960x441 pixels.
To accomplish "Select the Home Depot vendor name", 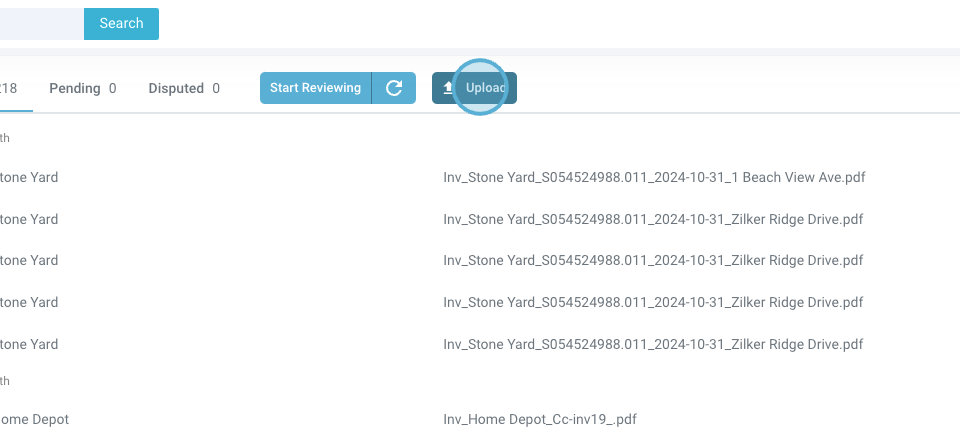I will [35, 419].
